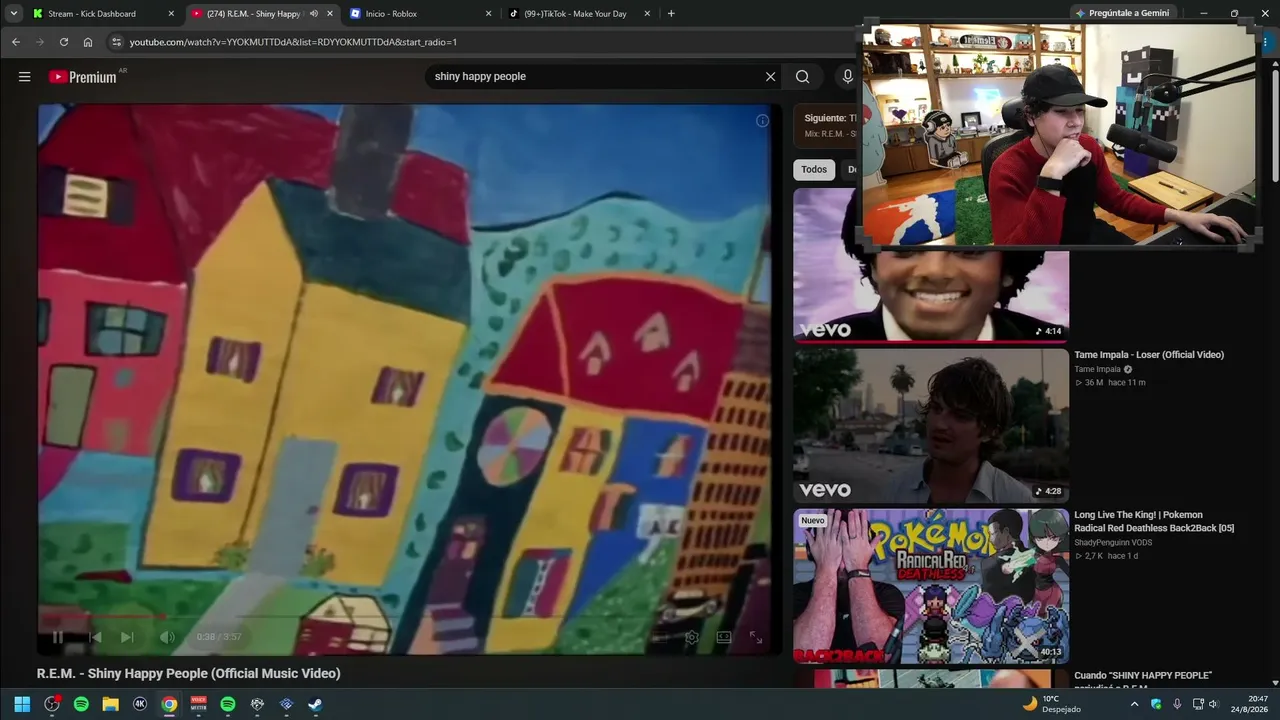
Task: Close the Inicio - Roblox tab
Action: [x=489, y=14]
